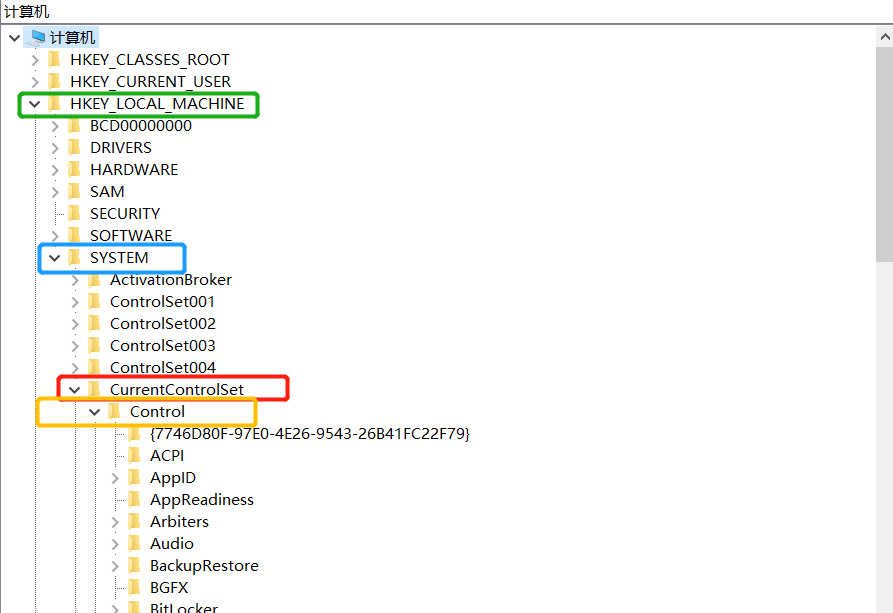Click the BGFX key folder icon
This screenshot has width=893, height=613.
pyautogui.click(x=135, y=588)
